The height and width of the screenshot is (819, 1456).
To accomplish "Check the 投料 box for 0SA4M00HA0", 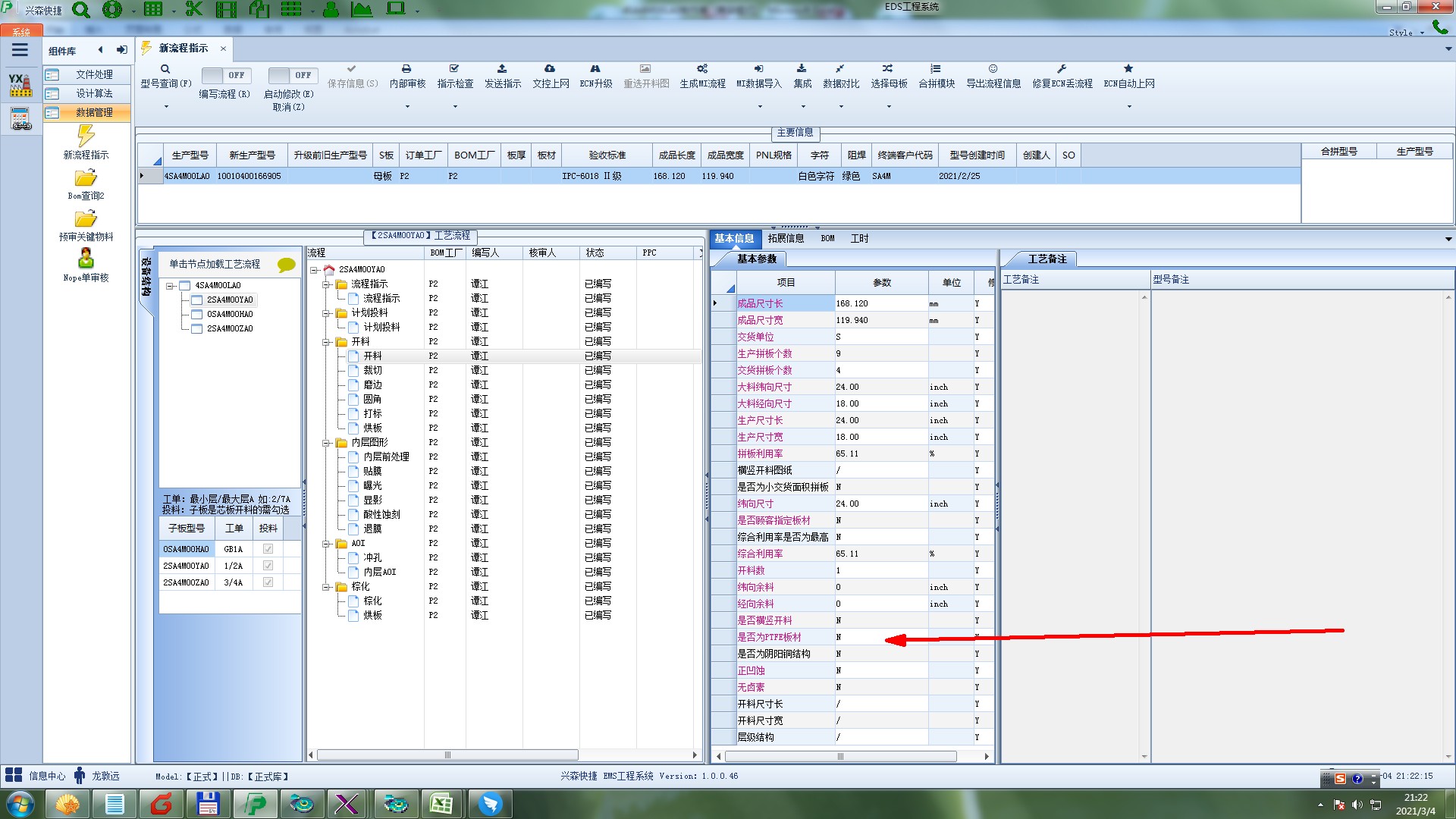I will pos(268,549).
